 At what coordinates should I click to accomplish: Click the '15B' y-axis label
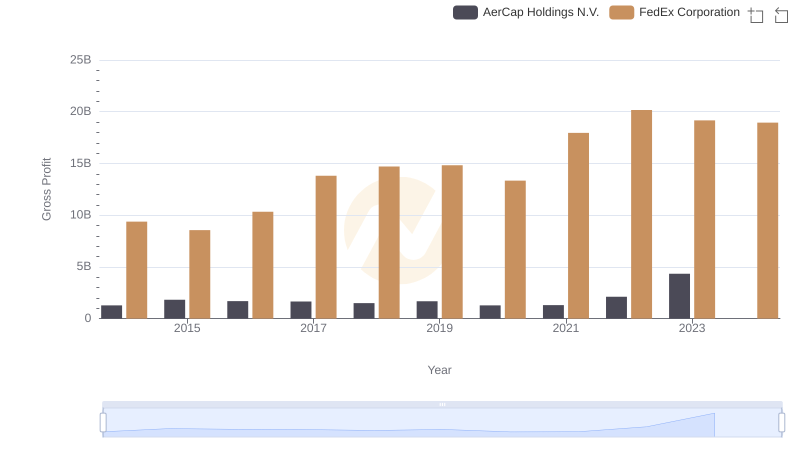[x=81, y=163]
